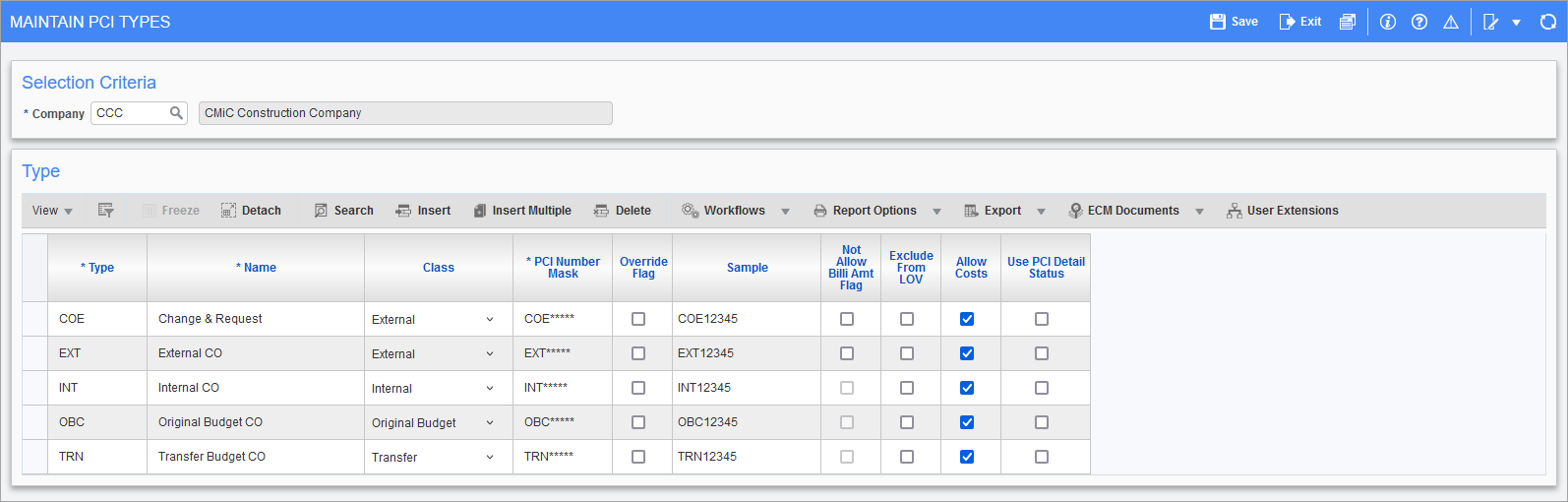
Task: Check Override Flag for EXT row
Action: 638,353
